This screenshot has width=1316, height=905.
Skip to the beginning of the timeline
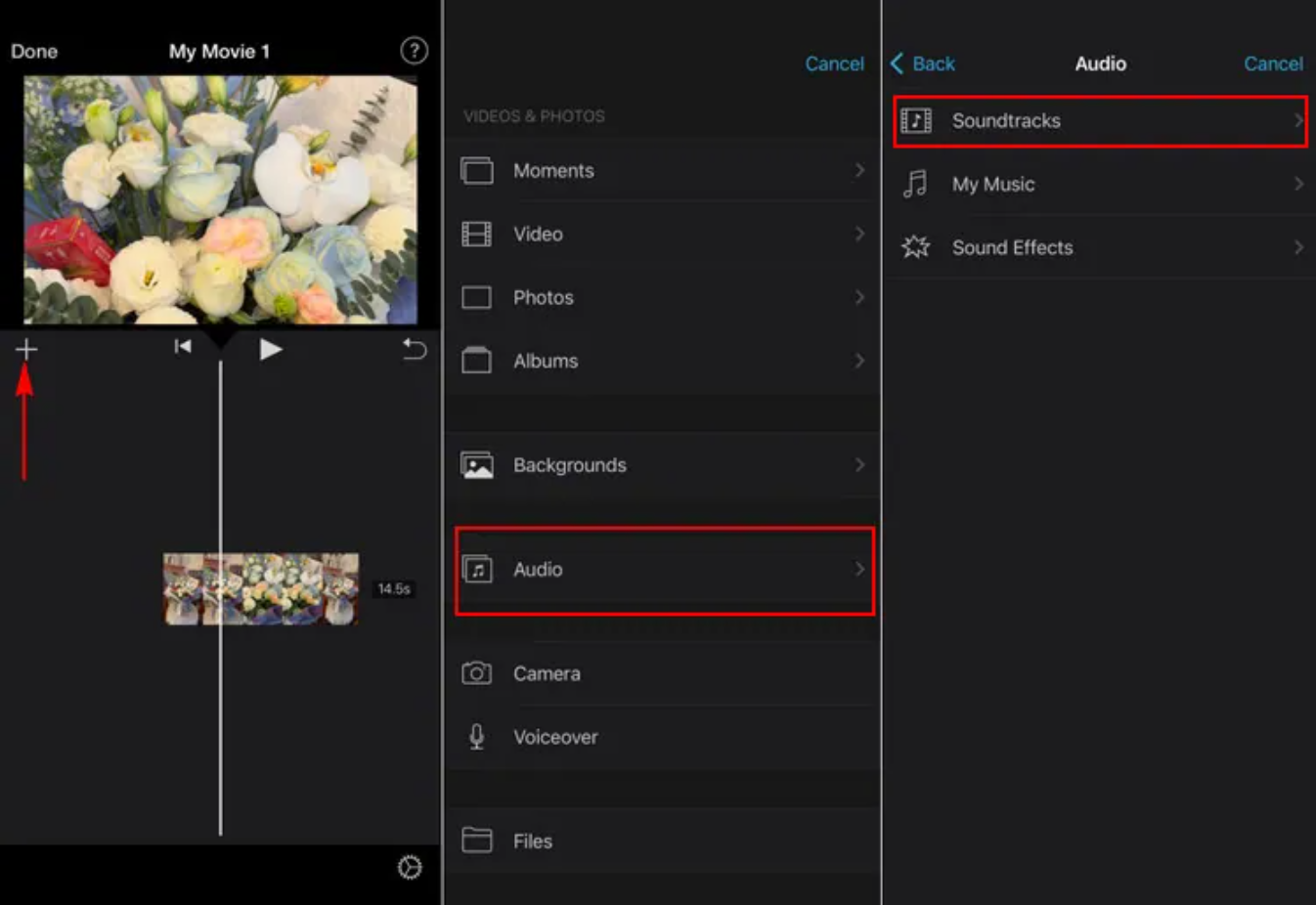coord(182,346)
